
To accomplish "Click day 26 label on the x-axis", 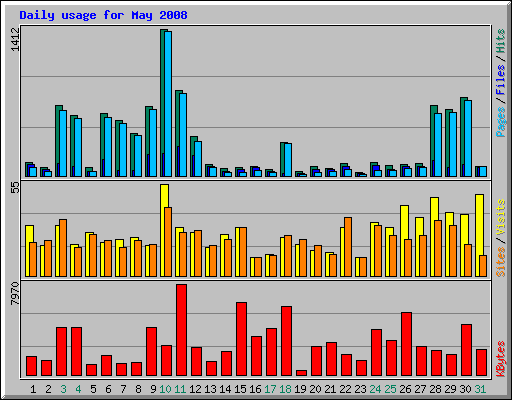I will click(405, 389).
